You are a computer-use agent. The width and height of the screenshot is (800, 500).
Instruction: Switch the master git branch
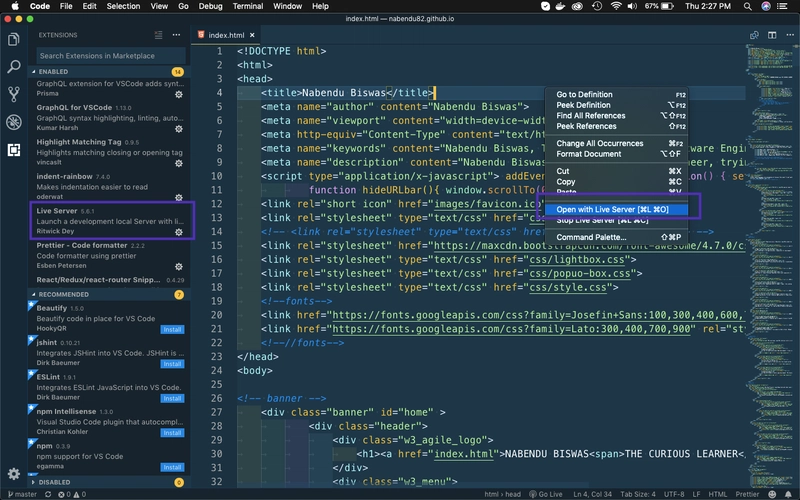click(x=22, y=494)
